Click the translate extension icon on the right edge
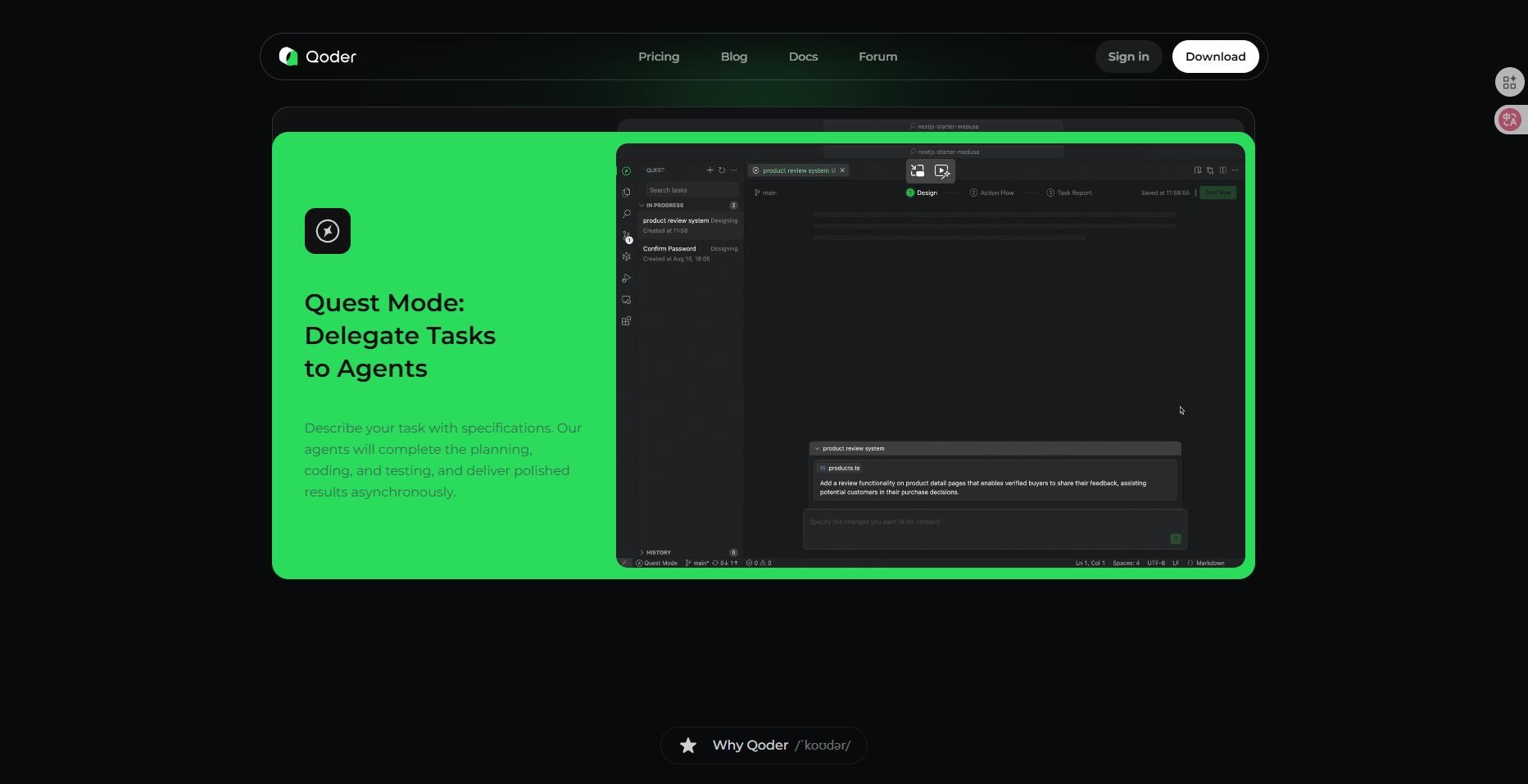 (x=1509, y=120)
